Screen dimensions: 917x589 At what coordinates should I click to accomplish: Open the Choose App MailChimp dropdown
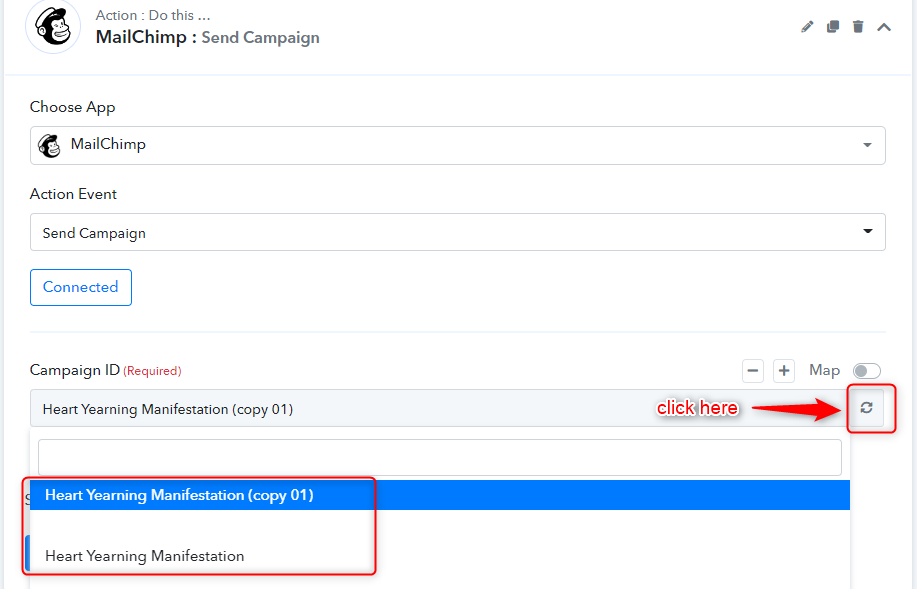(457, 145)
